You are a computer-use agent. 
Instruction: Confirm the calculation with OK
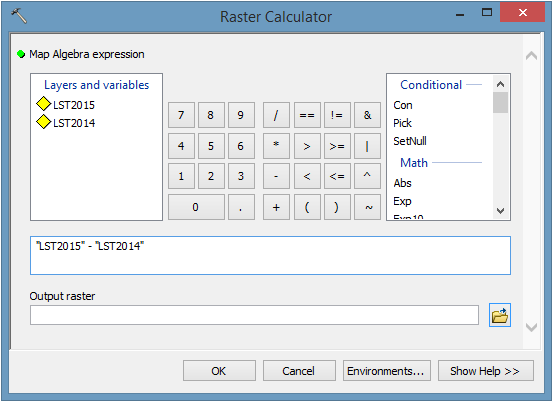coord(219,371)
